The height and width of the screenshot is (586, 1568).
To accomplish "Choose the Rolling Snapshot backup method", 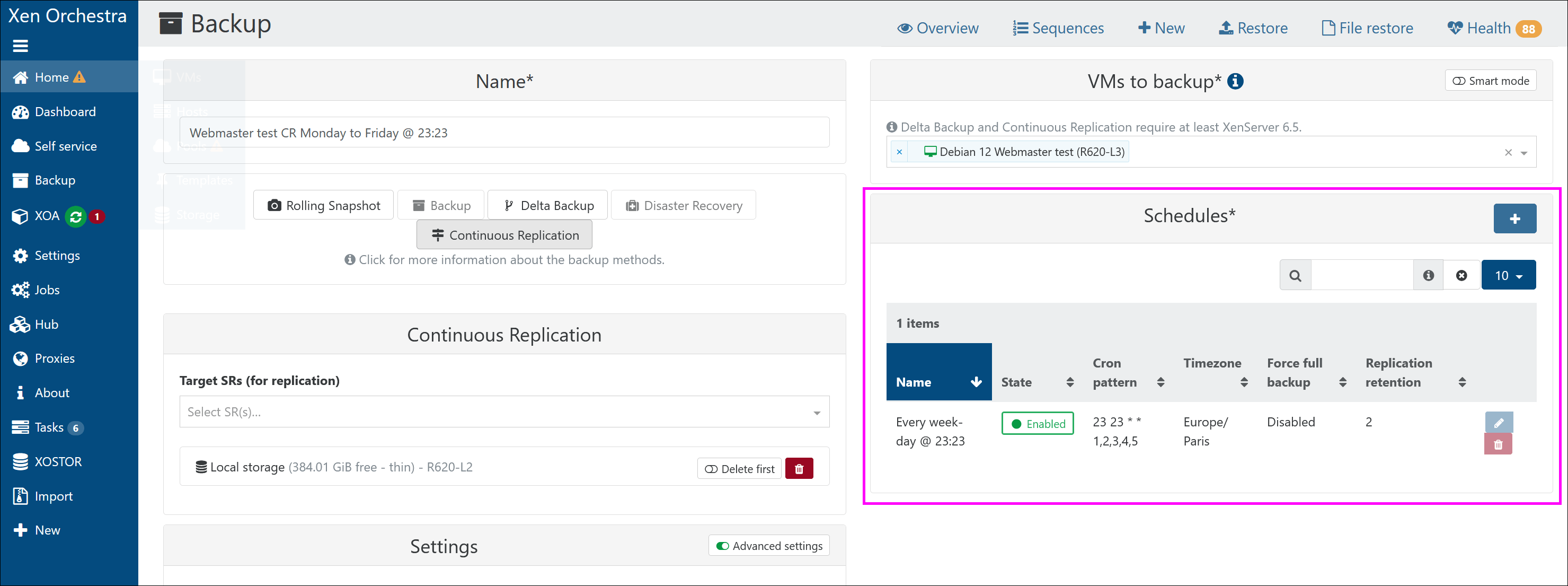I will tap(323, 205).
